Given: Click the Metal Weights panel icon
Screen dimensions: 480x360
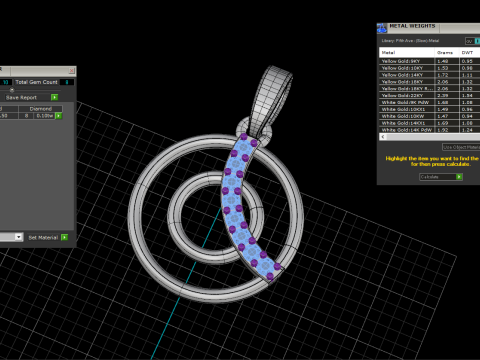Looking at the screenshot, I should pos(382,28).
